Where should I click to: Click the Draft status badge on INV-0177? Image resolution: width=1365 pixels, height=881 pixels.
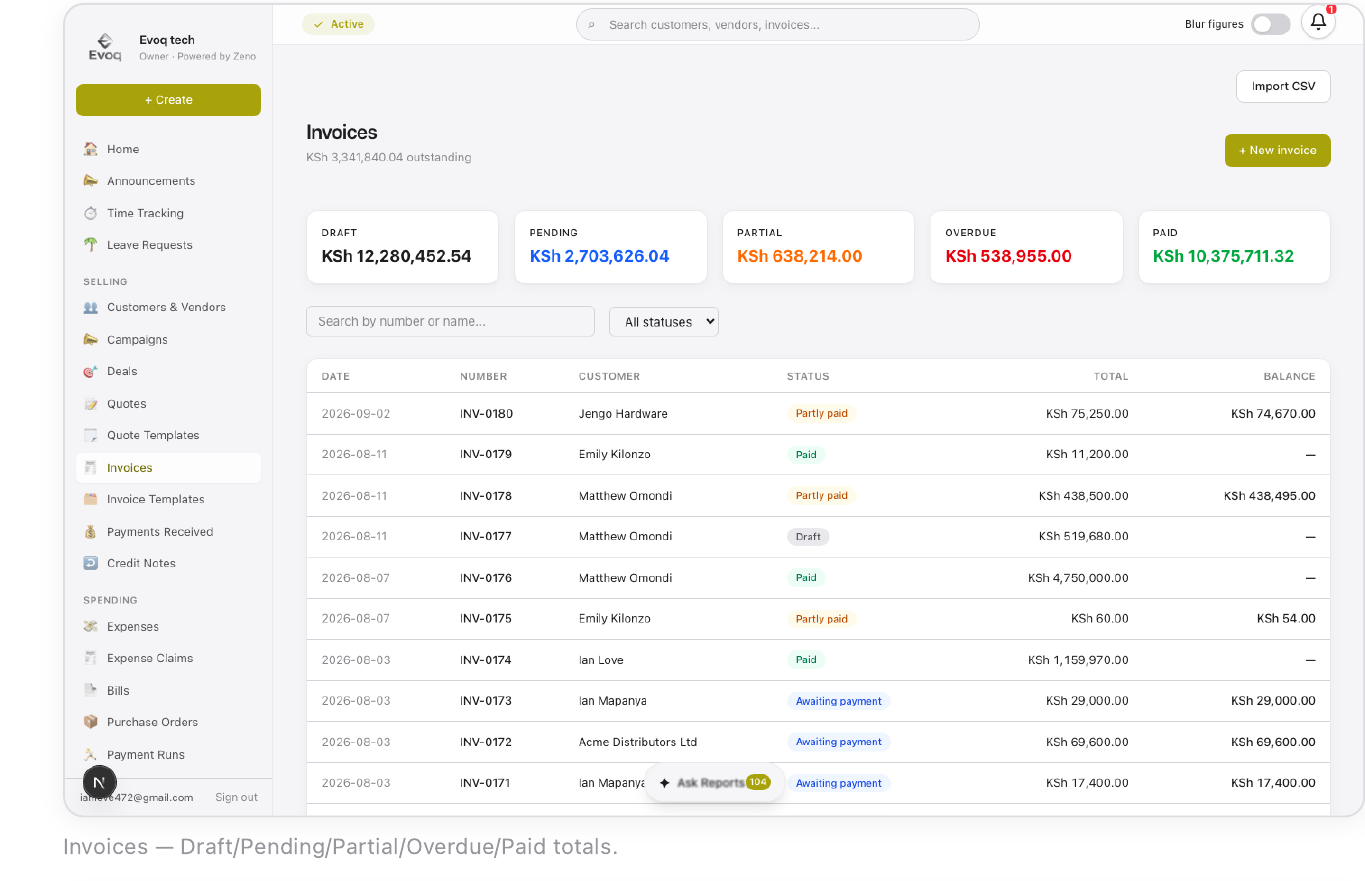click(x=808, y=537)
